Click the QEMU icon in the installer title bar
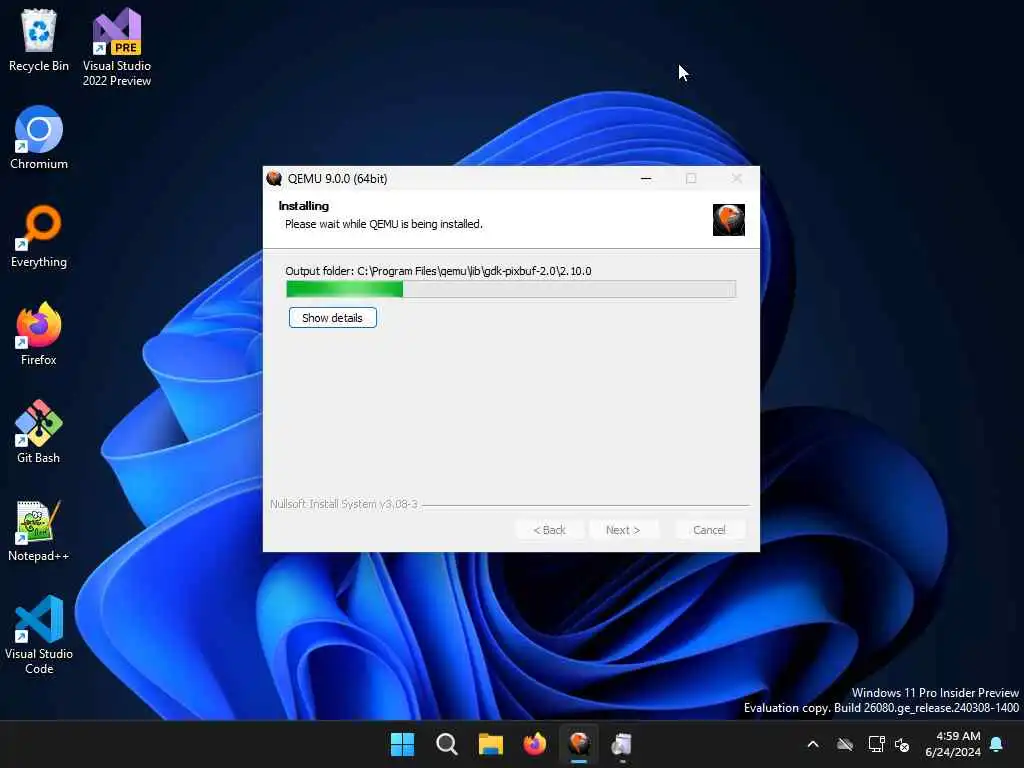 point(274,178)
